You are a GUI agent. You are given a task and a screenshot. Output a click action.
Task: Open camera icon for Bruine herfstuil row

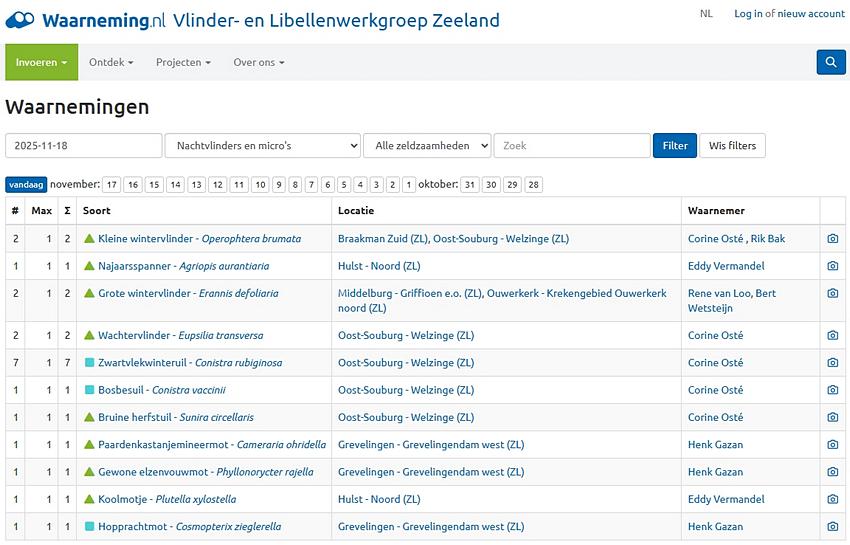833,417
